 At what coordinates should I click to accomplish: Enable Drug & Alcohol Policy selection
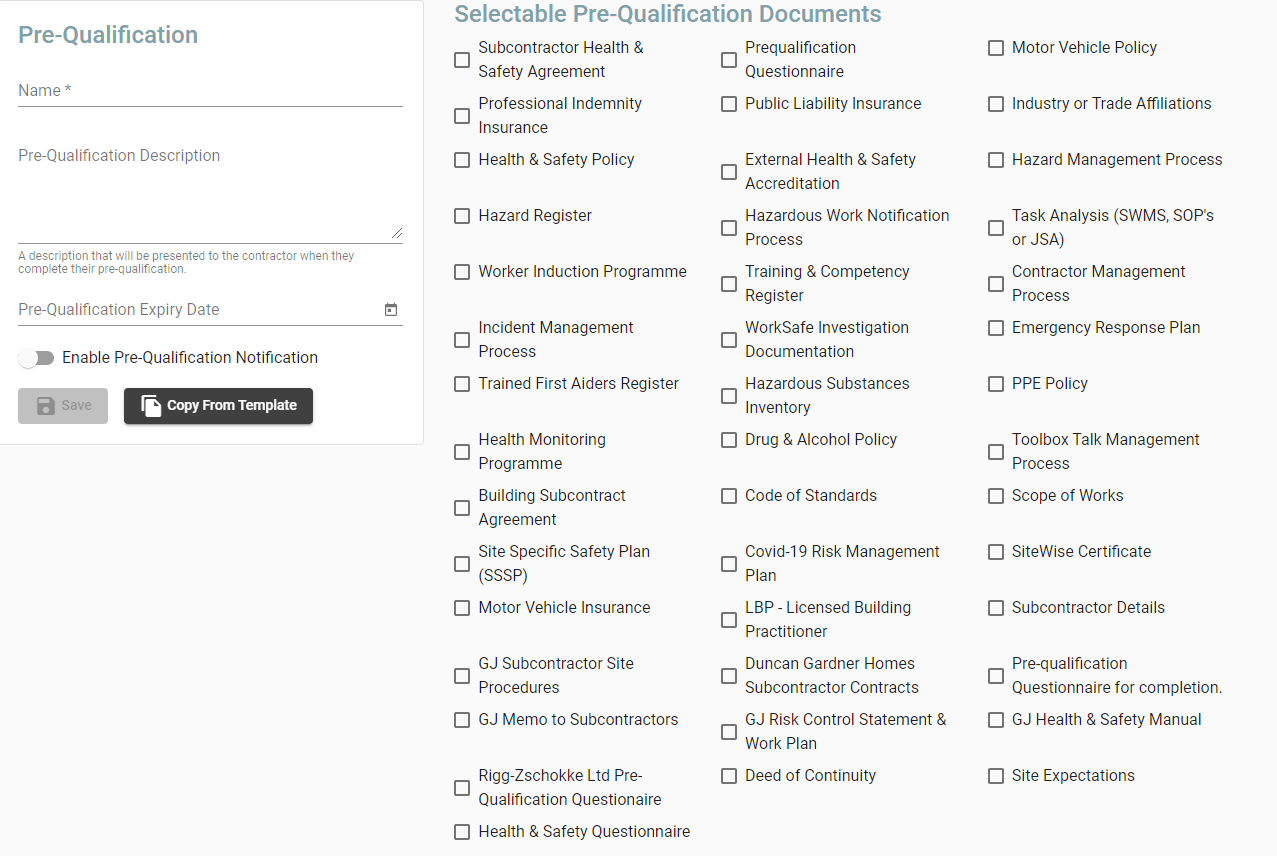[x=728, y=440]
